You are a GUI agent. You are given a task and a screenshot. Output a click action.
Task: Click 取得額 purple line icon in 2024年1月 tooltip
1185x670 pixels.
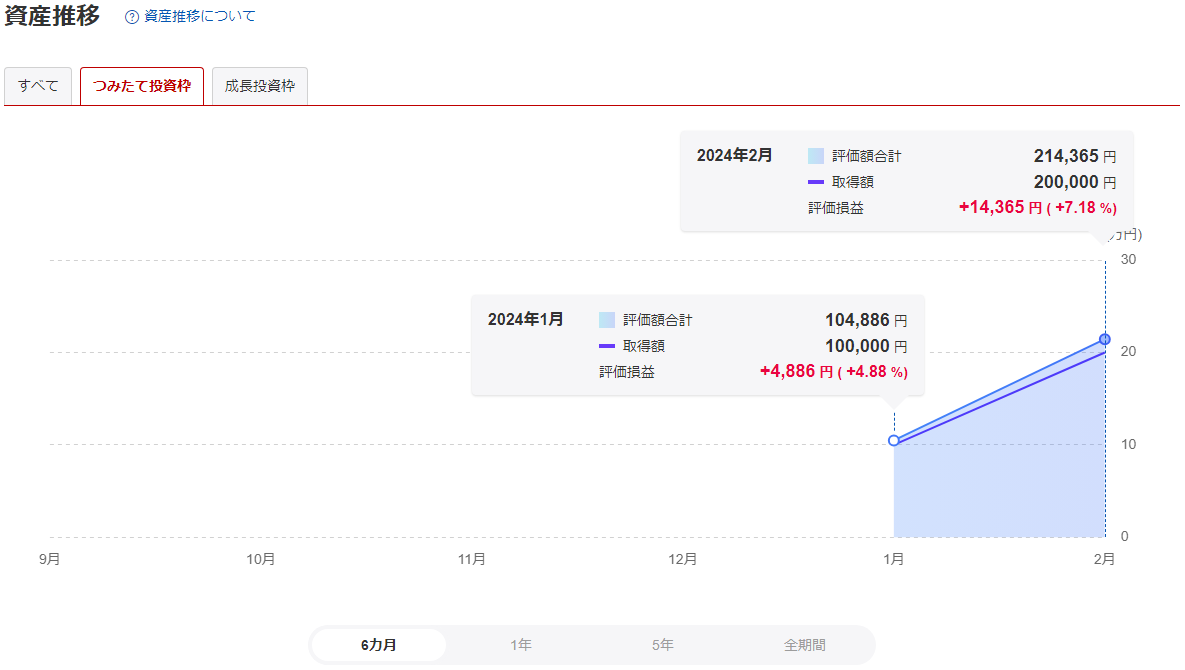pyautogui.click(x=607, y=346)
